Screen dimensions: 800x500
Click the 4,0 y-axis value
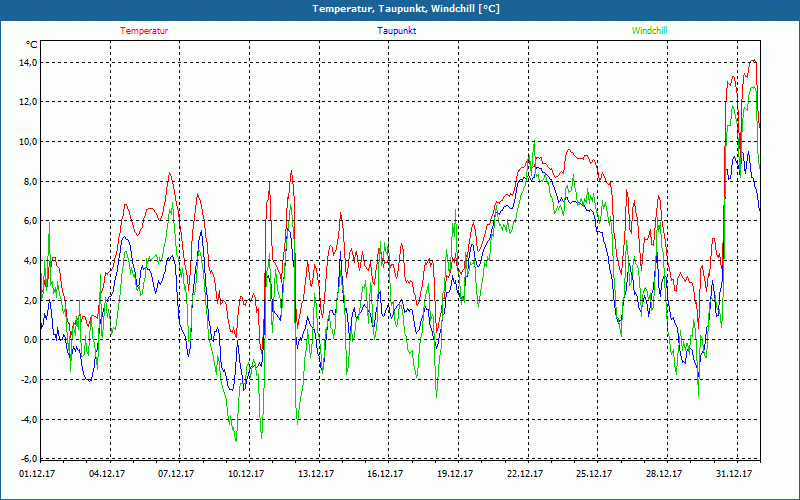click(31, 261)
